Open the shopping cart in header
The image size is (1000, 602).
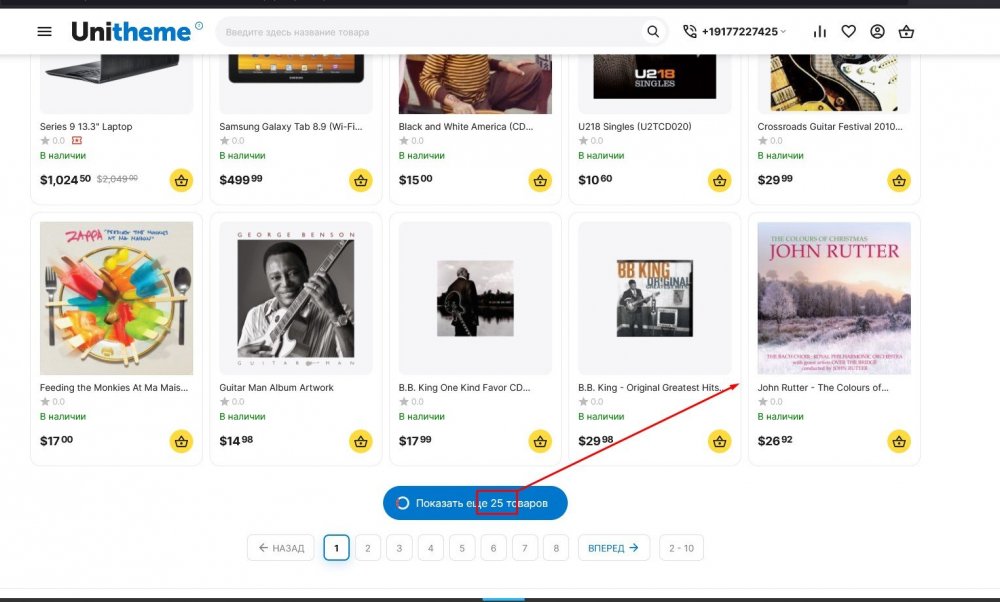[906, 32]
